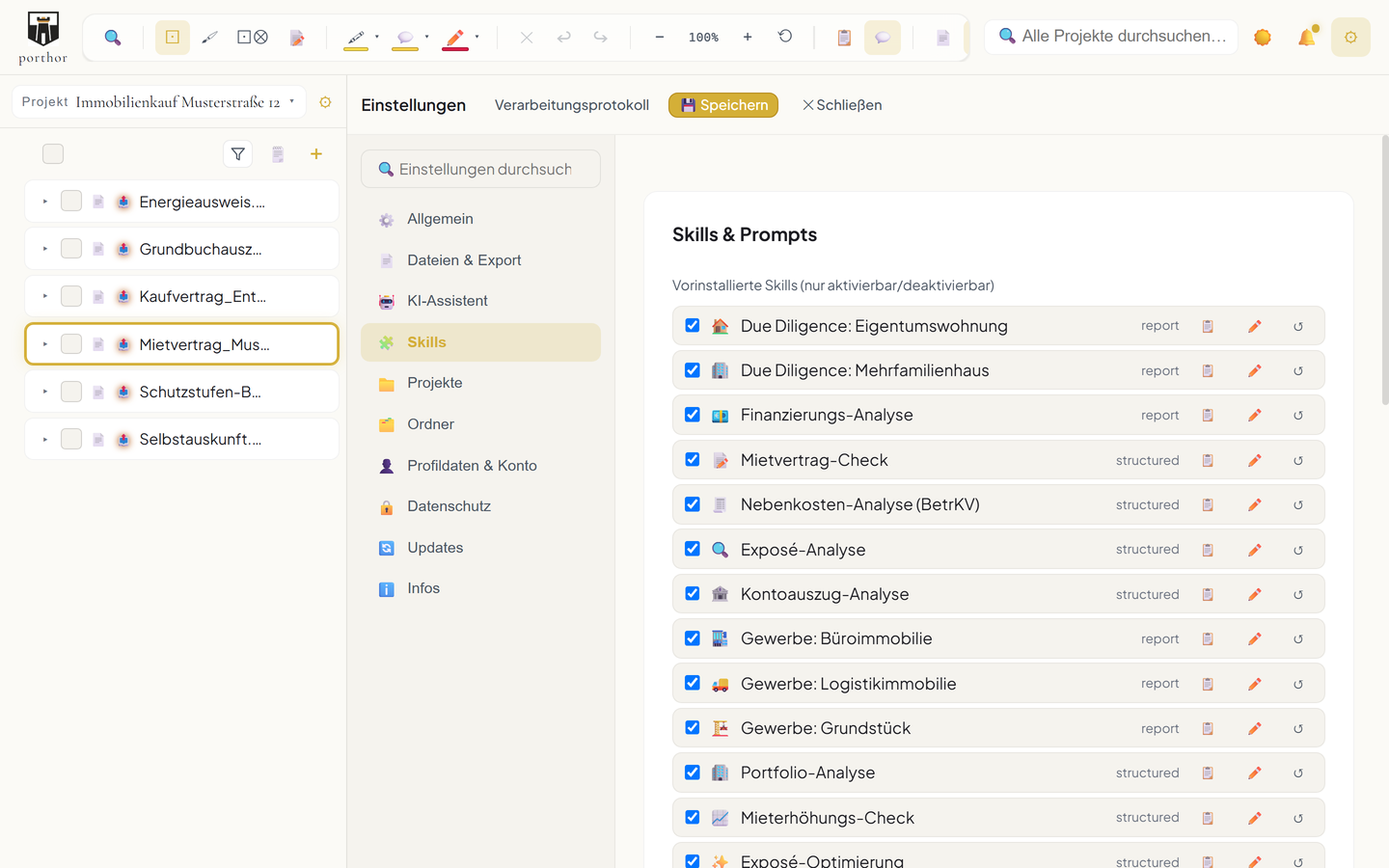Expand the Energieausweis tree row
Screen dimensions: 1389x868
(x=45, y=202)
